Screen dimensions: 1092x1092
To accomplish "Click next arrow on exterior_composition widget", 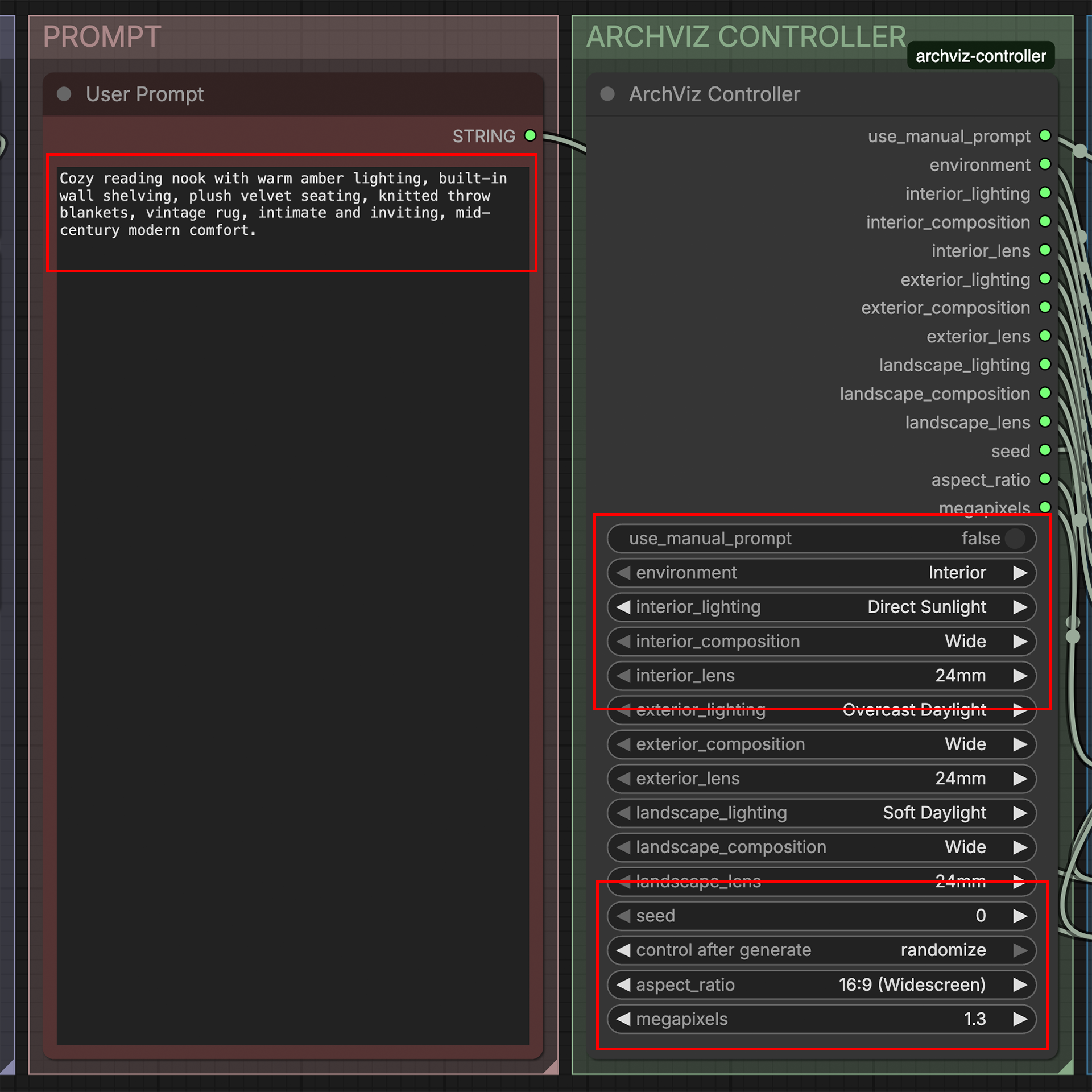I will (x=1020, y=744).
